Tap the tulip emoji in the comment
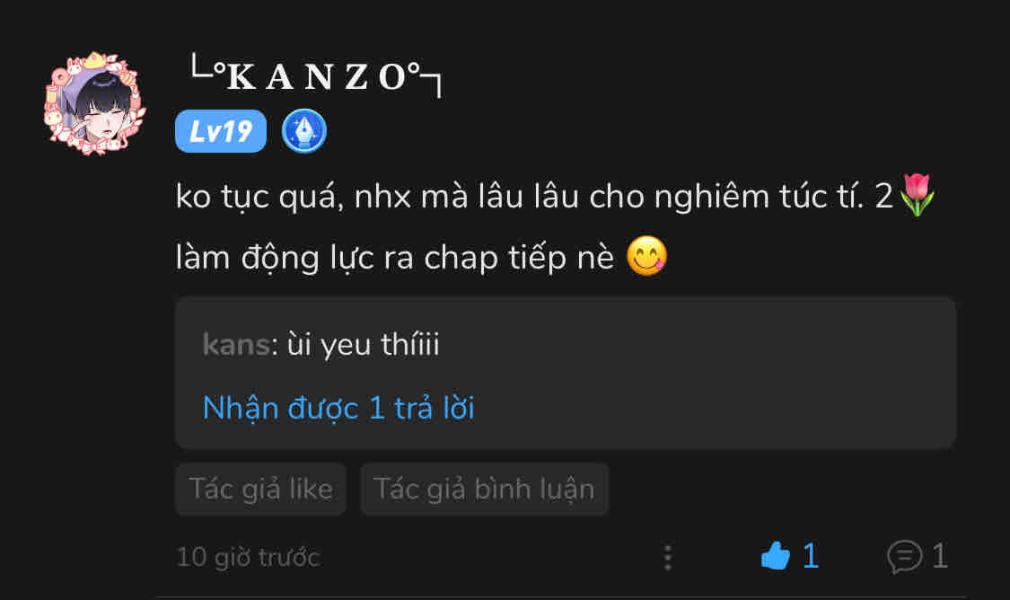 tap(916, 195)
